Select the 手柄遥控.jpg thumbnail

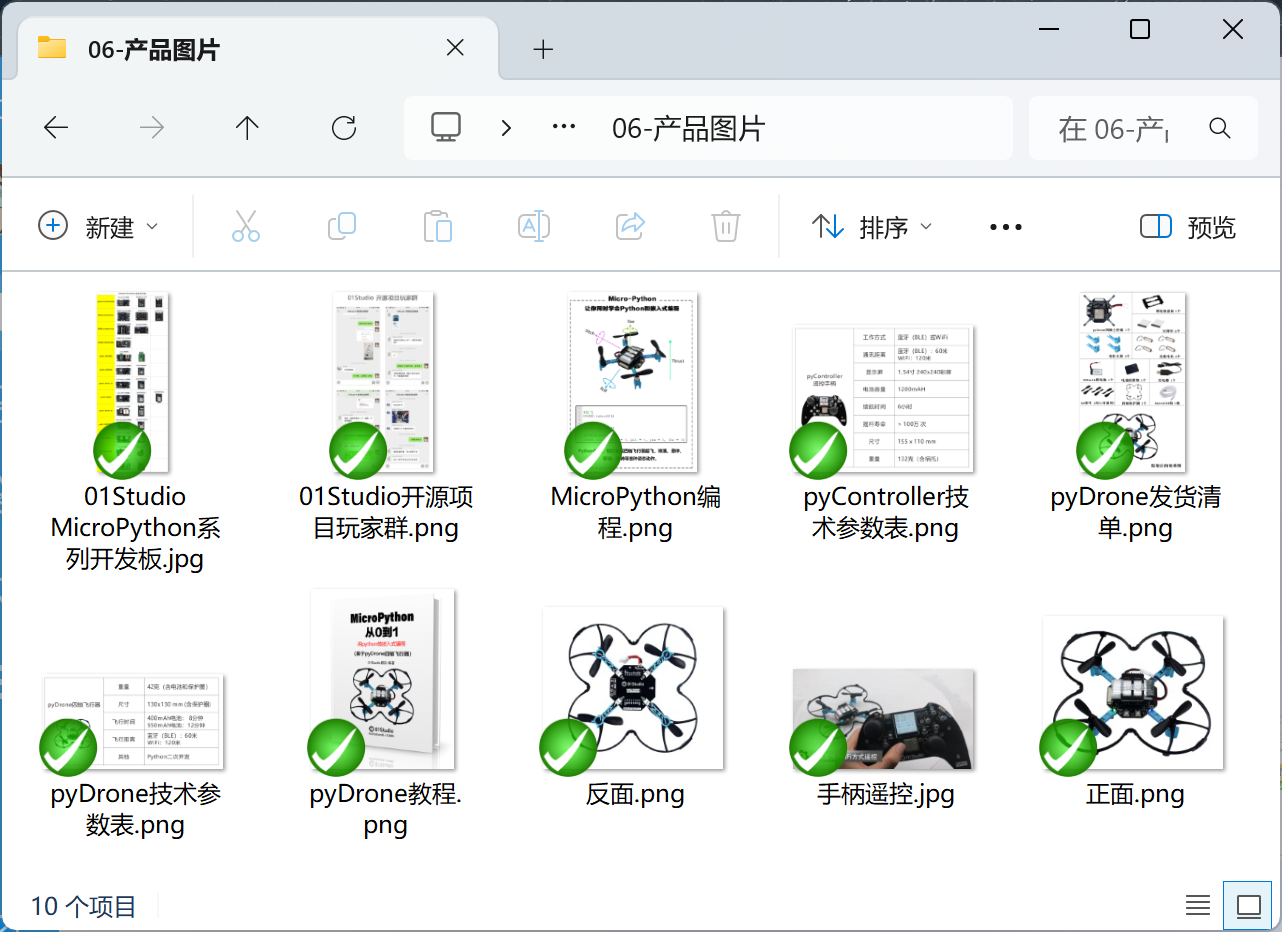click(883, 719)
